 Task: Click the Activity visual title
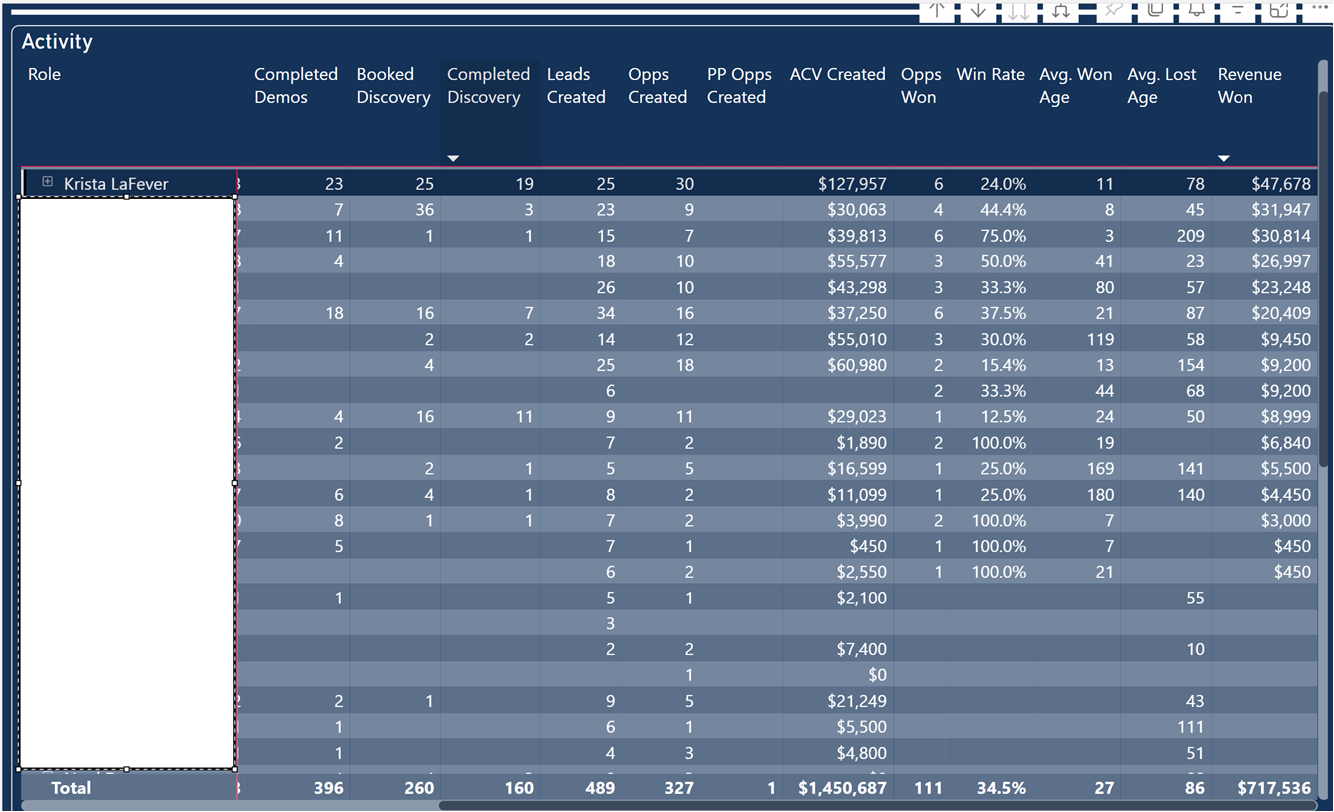(x=57, y=41)
